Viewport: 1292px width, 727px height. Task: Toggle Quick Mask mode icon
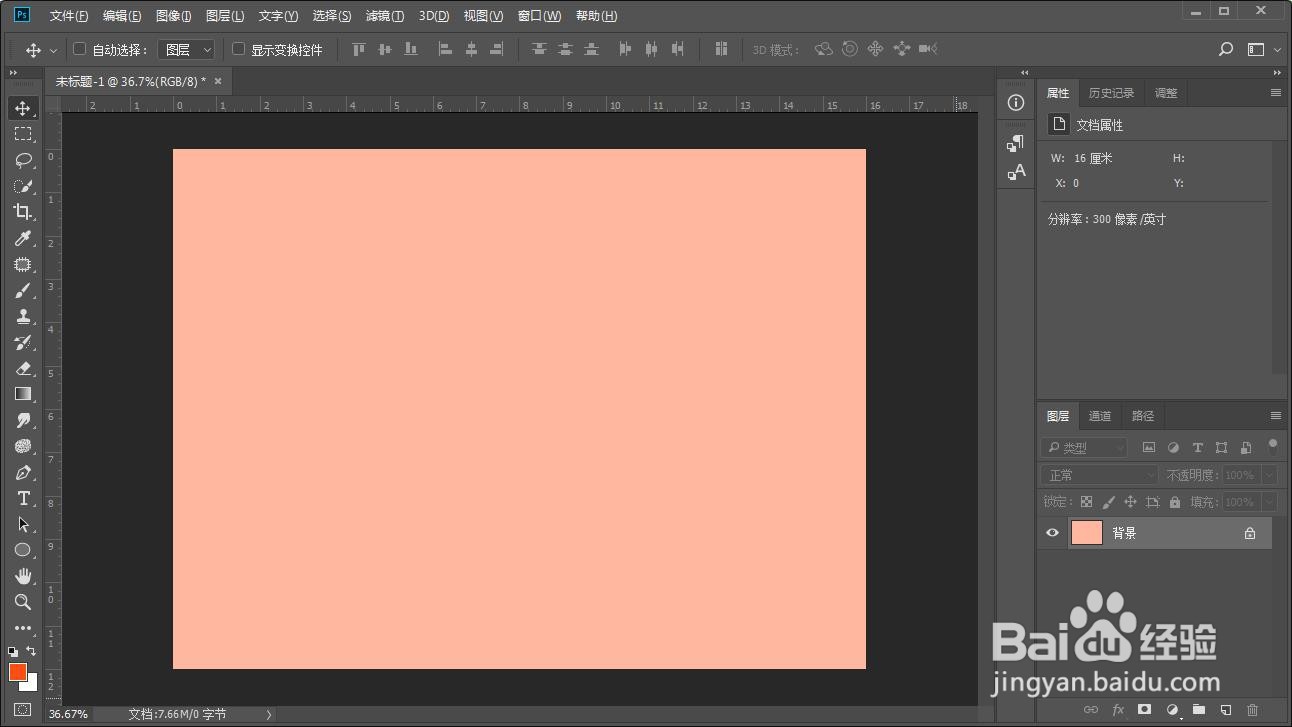point(23,709)
